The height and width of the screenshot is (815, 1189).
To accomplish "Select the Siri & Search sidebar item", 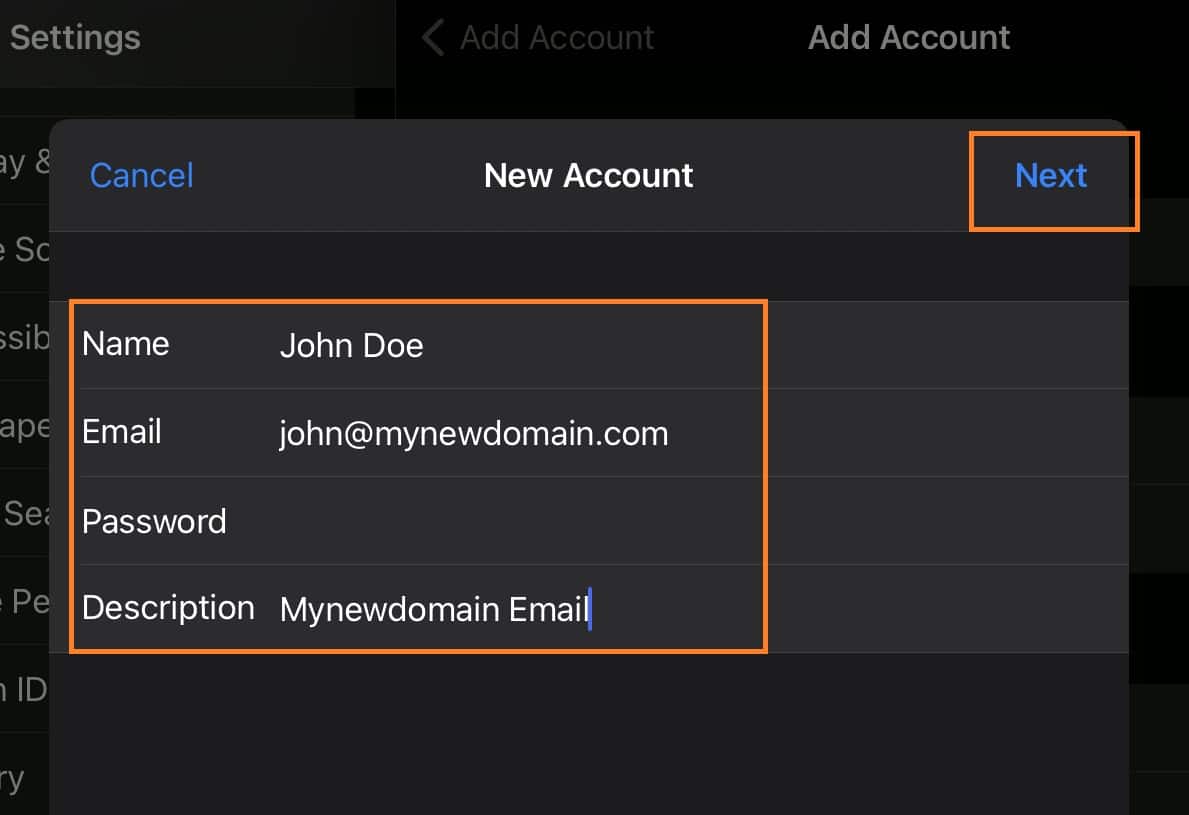I will point(24,514).
